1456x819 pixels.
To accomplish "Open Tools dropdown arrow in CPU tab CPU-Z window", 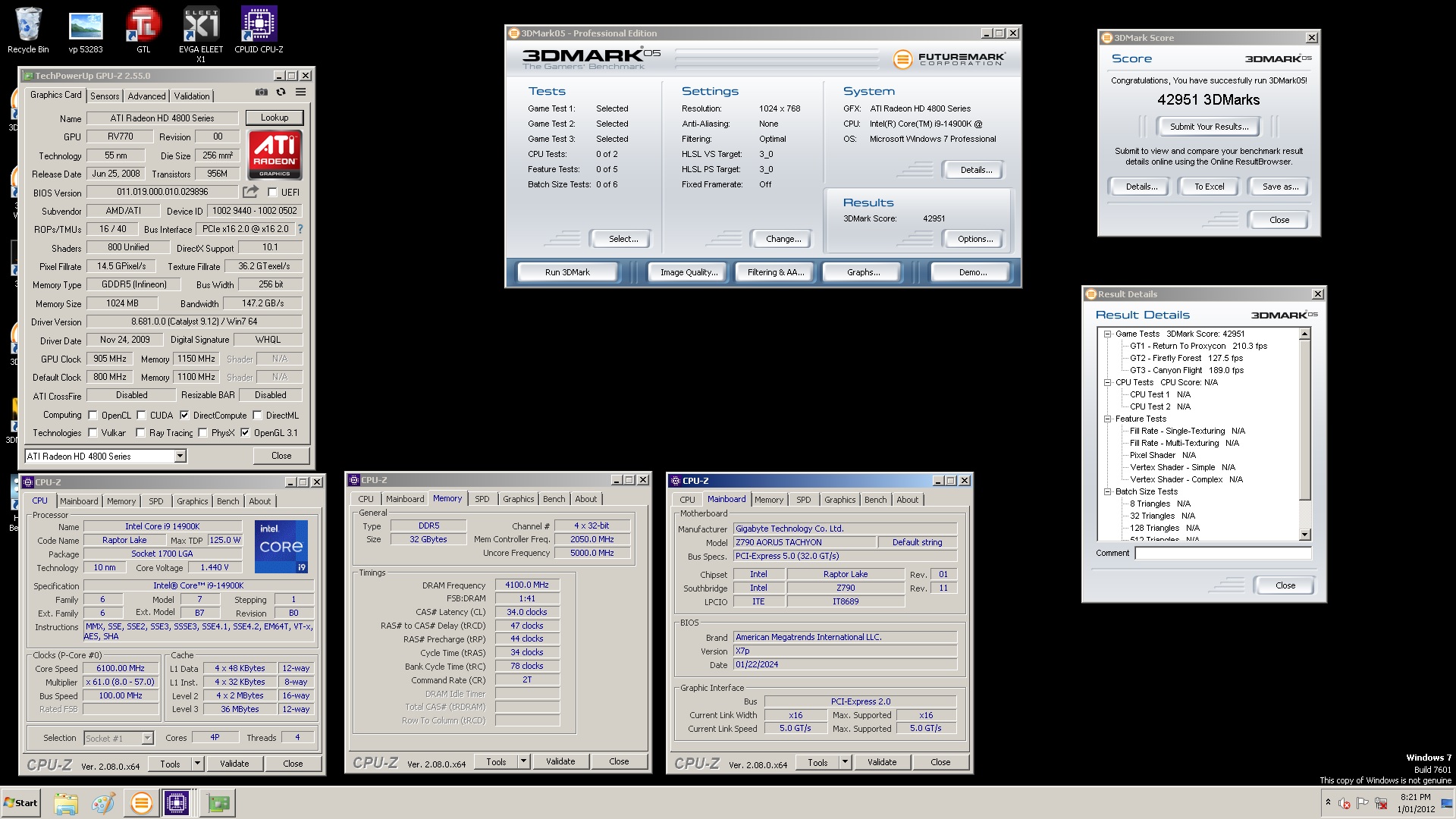I will pos(198,764).
